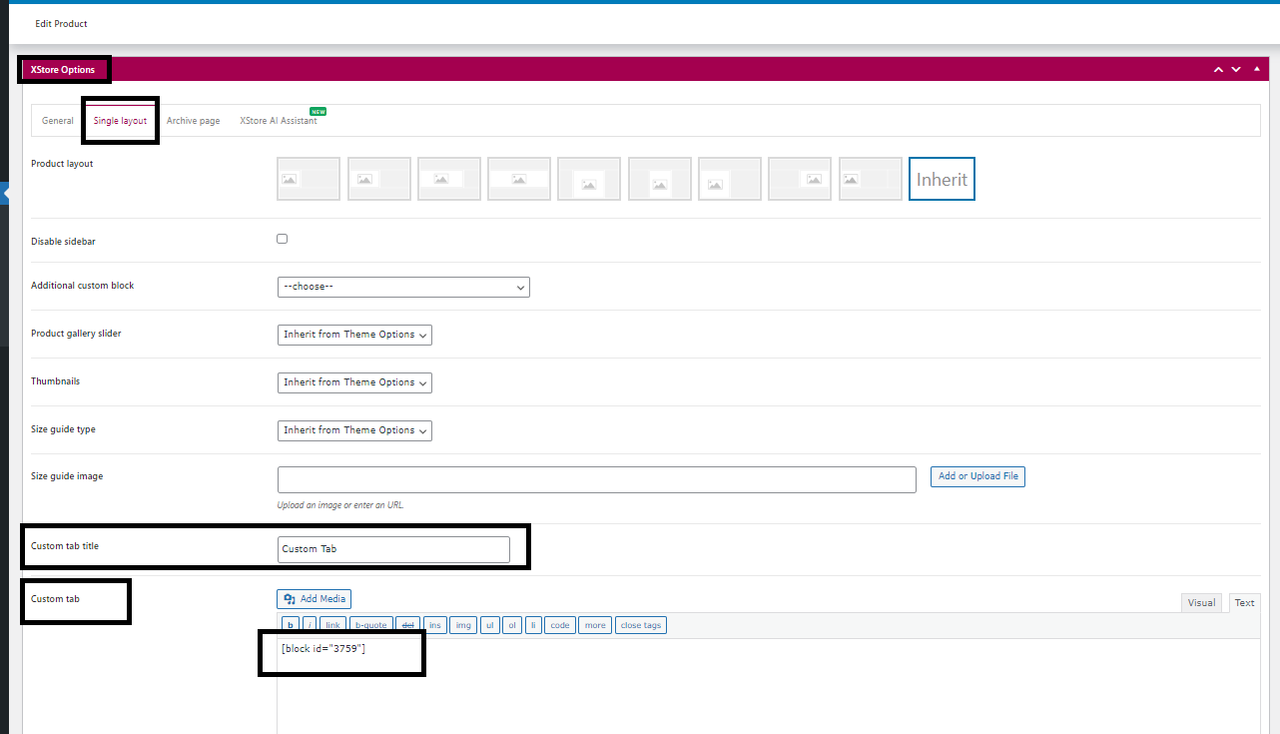The image size is (1280, 734).
Task: Go to the Archive page tab
Action: (193, 121)
